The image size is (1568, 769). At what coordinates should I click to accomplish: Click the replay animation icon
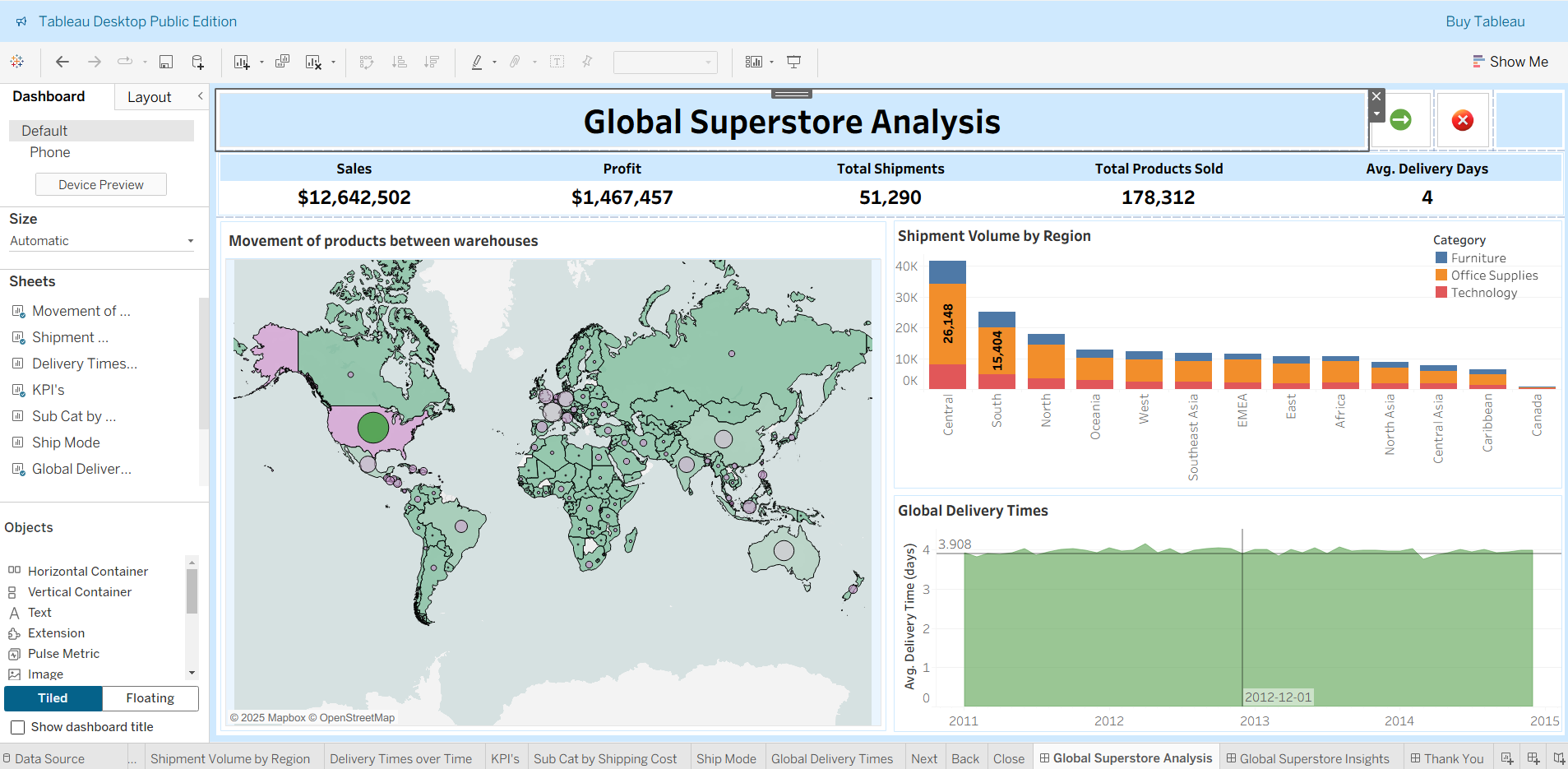pyautogui.click(x=125, y=62)
